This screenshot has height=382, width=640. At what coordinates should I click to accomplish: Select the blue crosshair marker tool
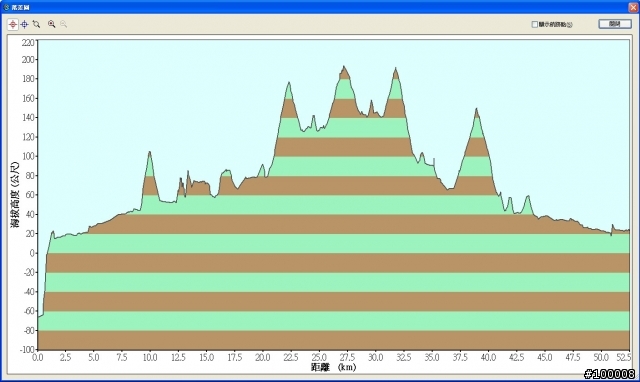coord(24,24)
